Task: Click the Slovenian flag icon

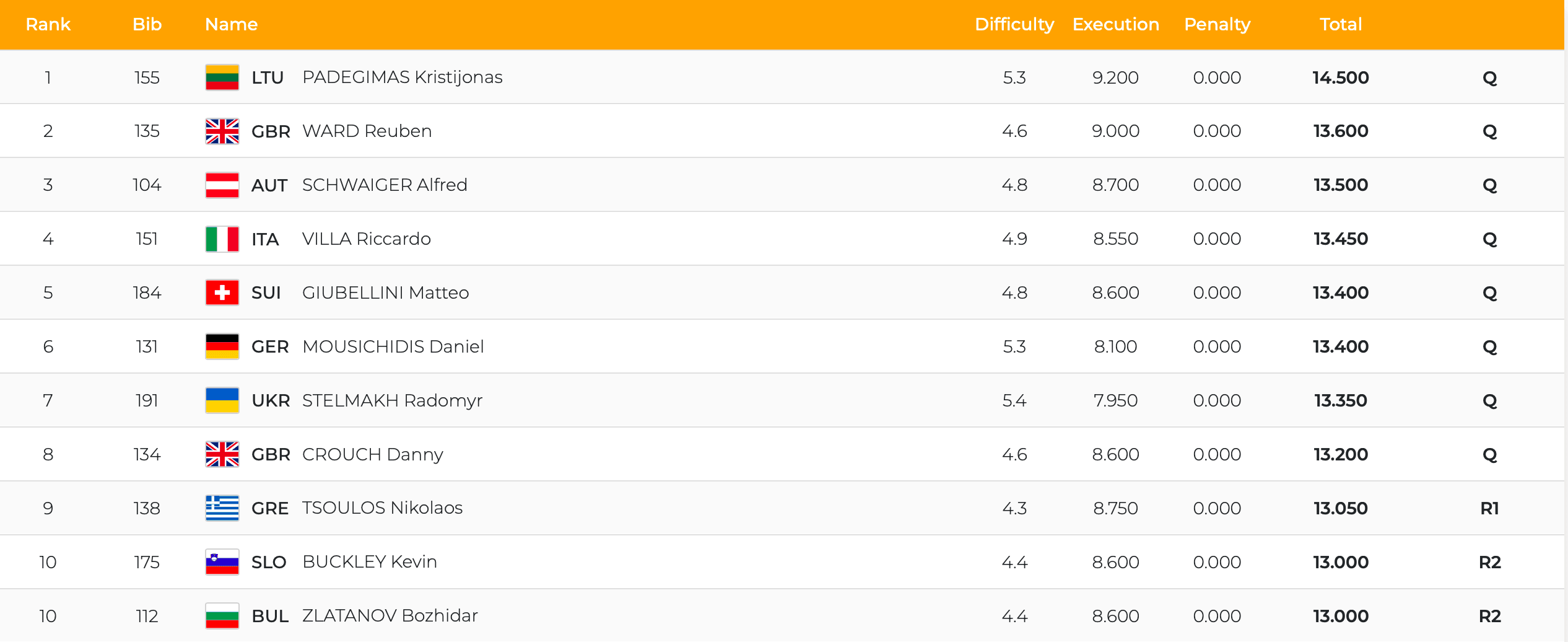Action: (x=222, y=562)
